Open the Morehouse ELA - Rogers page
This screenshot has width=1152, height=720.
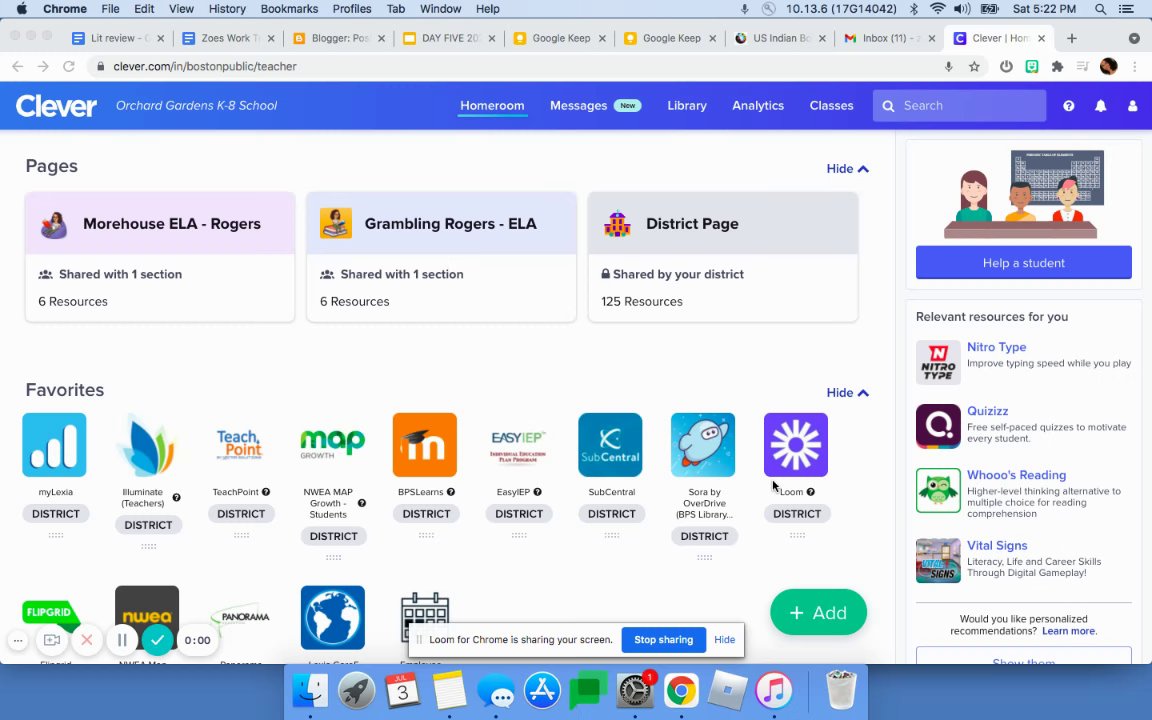click(x=160, y=257)
